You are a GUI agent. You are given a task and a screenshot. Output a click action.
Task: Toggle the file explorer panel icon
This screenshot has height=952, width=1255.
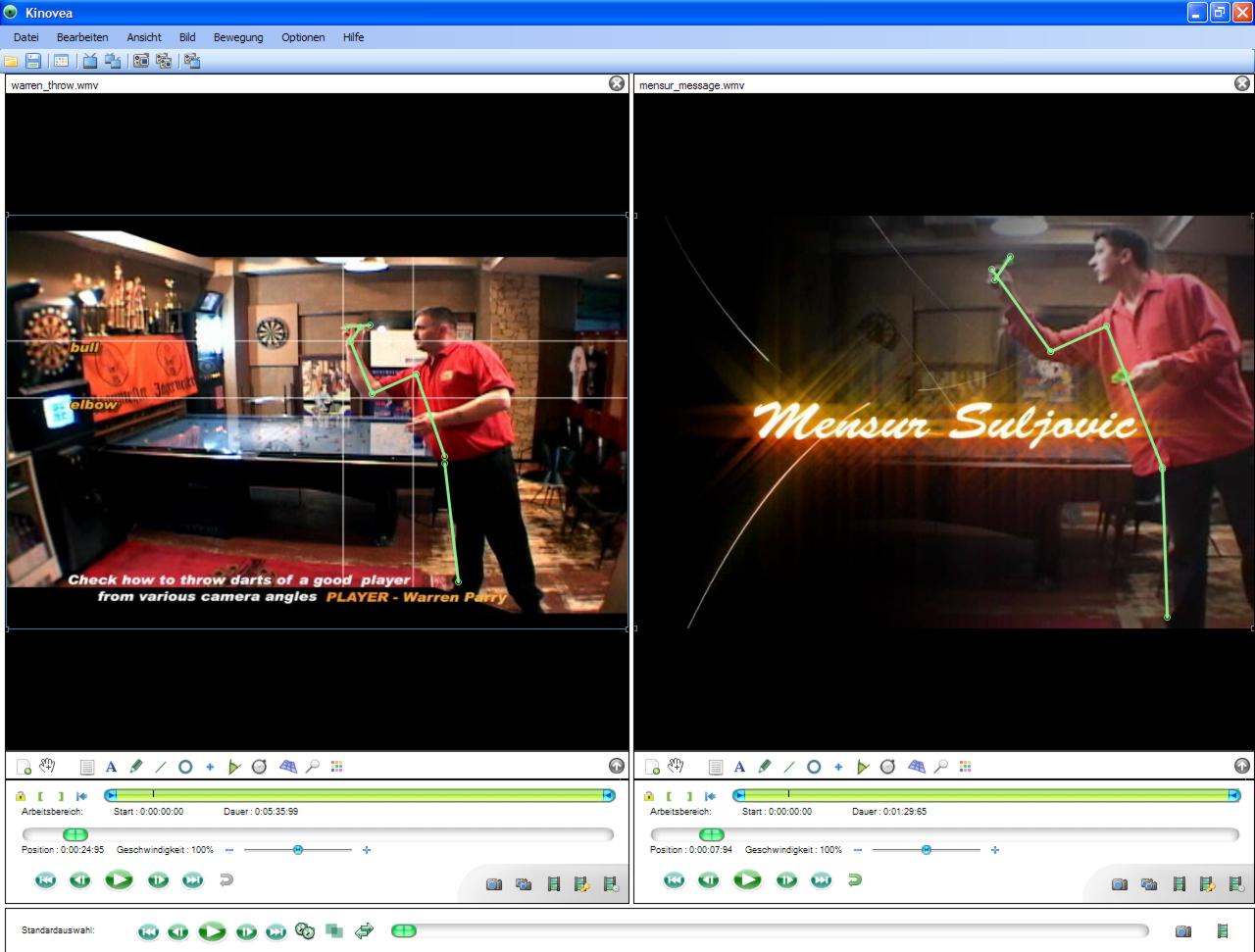(x=62, y=61)
